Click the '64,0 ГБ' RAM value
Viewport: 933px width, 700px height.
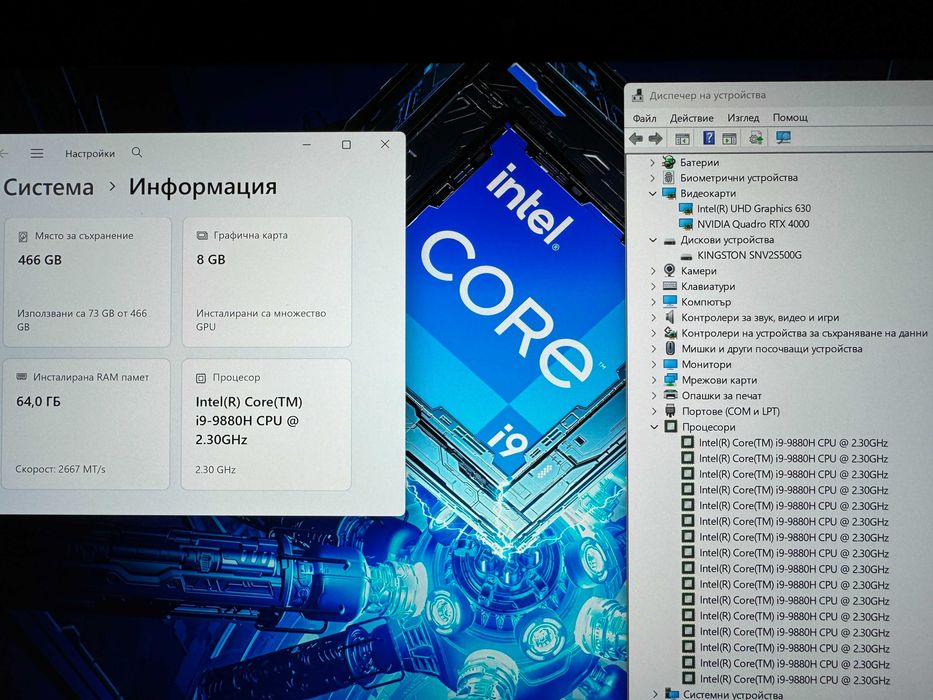(38, 401)
